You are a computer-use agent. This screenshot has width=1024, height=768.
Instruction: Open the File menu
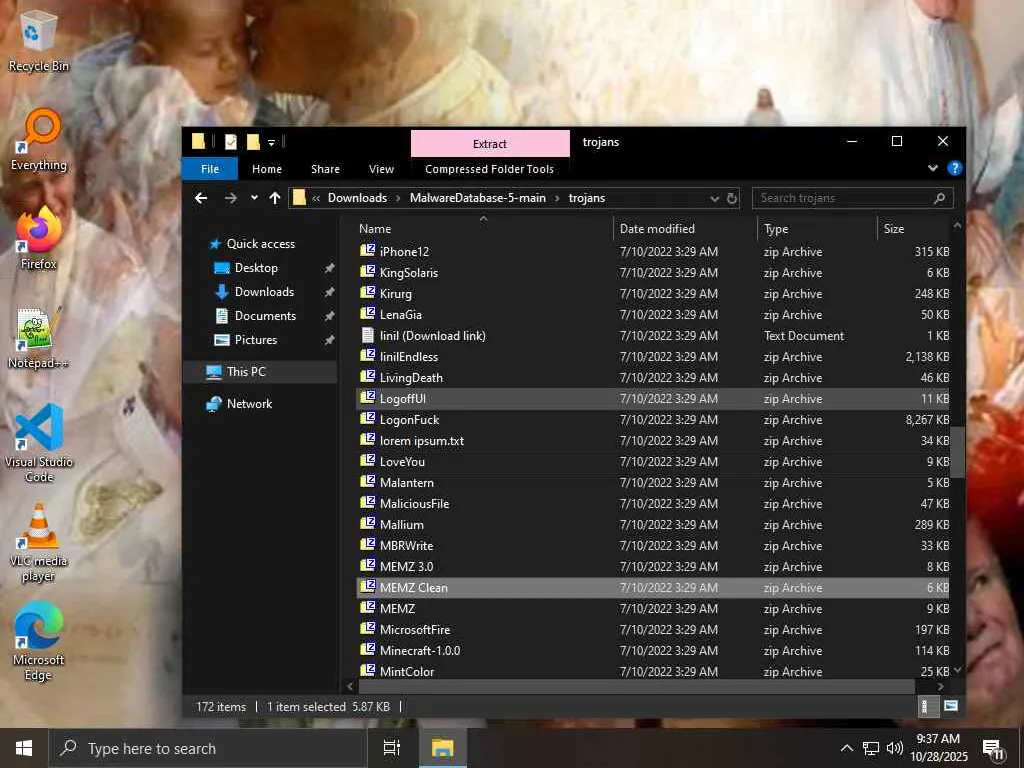click(x=210, y=169)
